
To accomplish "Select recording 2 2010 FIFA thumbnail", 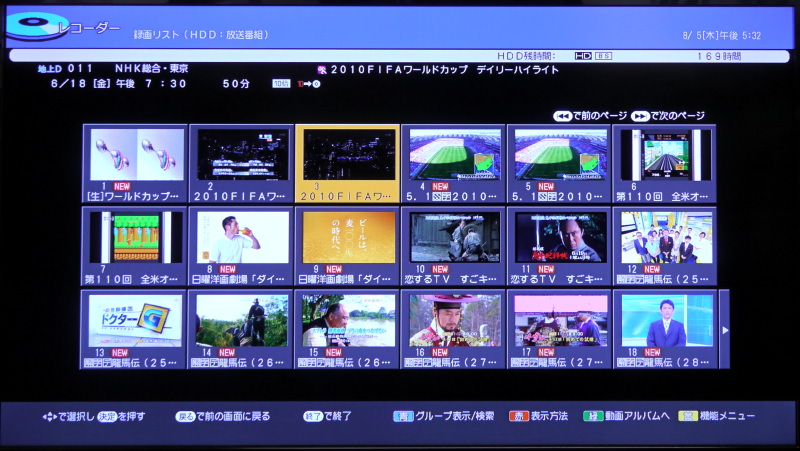I will click(243, 154).
